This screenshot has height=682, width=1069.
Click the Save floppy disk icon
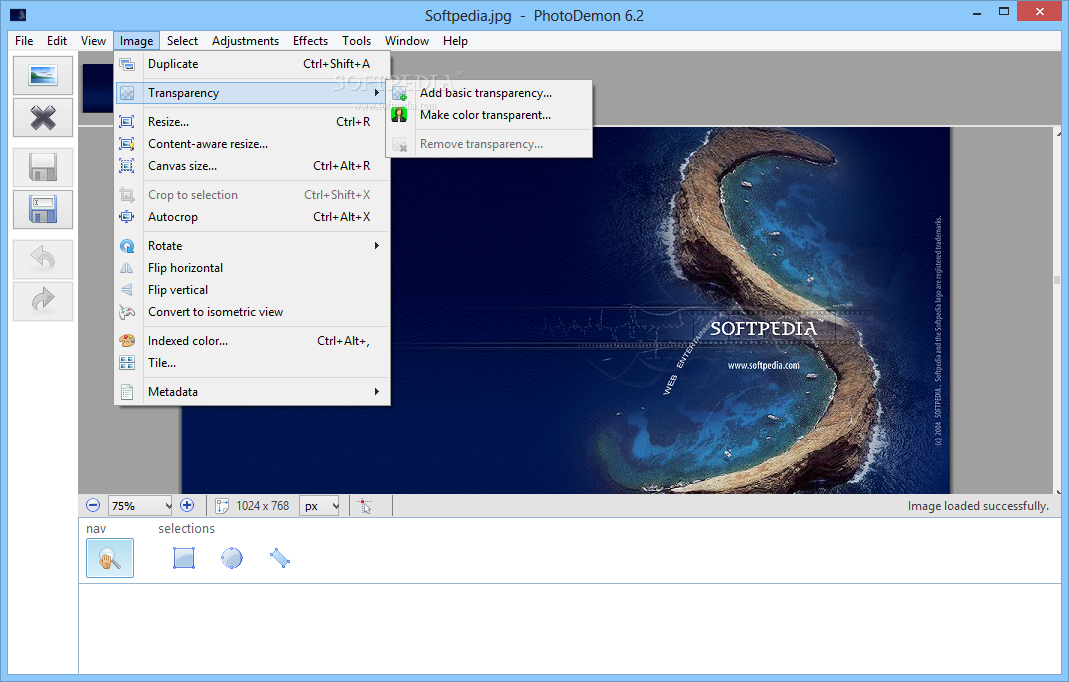[x=43, y=168]
